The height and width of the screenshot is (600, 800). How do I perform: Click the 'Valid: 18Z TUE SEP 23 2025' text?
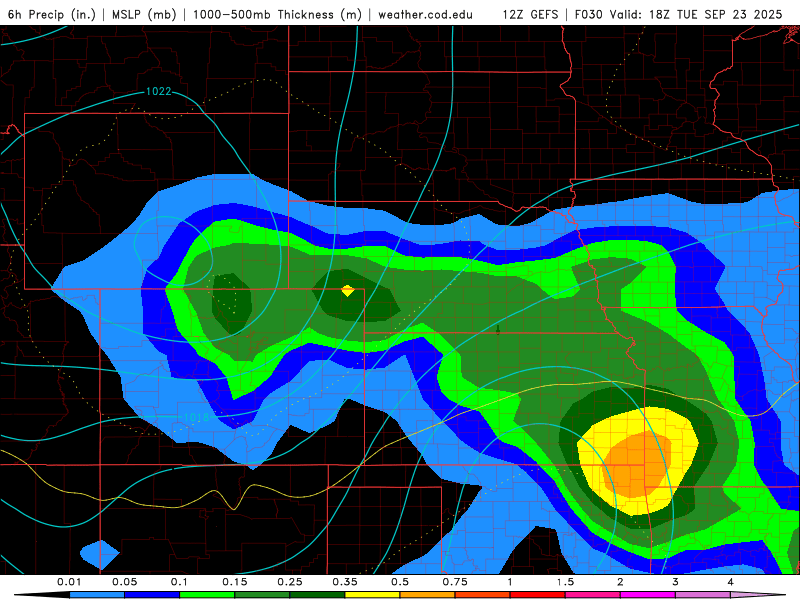pyautogui.click(x=696, y=15)
